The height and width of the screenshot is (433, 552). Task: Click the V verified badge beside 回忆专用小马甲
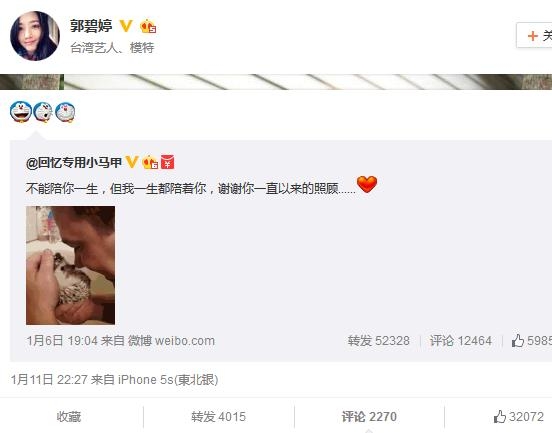click(132, 162)
